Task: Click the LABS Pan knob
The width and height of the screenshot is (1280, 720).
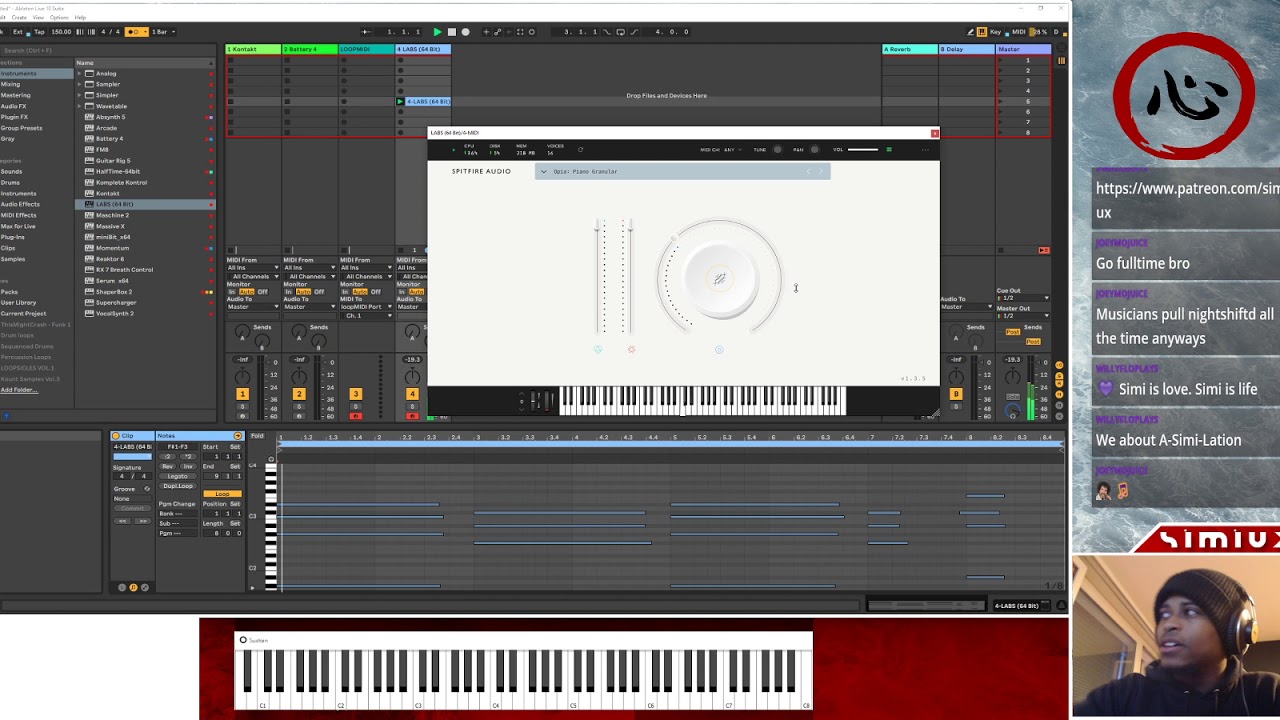Action: (x=814, y=150)
